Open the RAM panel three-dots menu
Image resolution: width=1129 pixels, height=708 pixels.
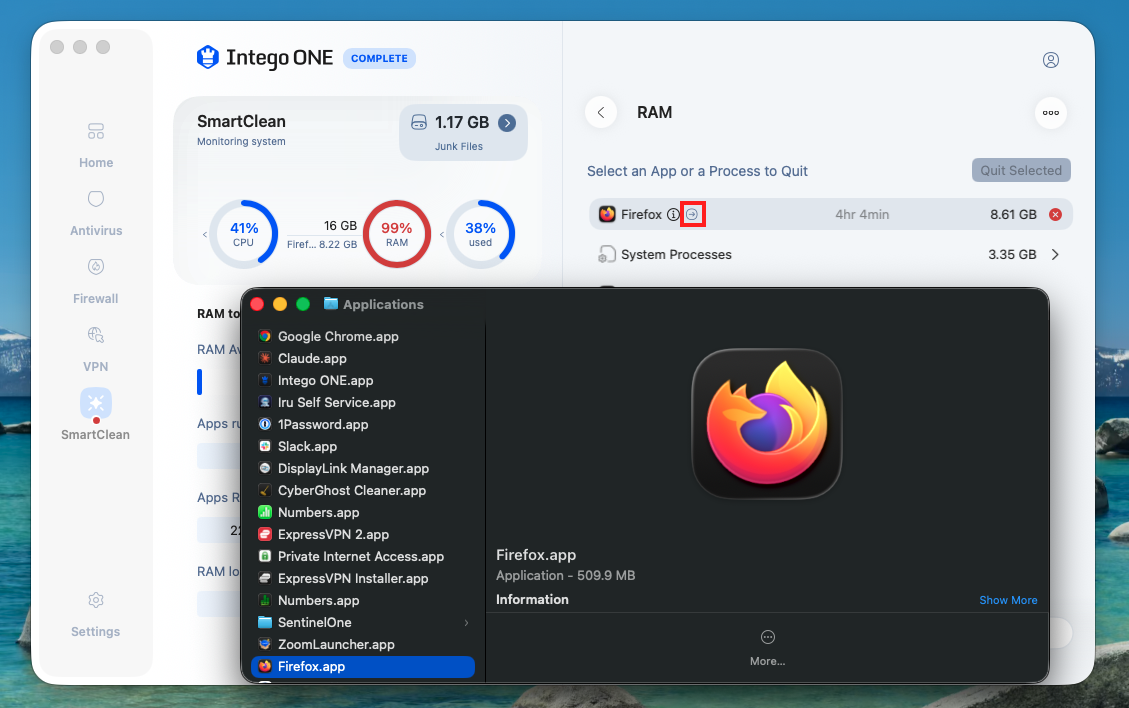[x=1051, y=112]
